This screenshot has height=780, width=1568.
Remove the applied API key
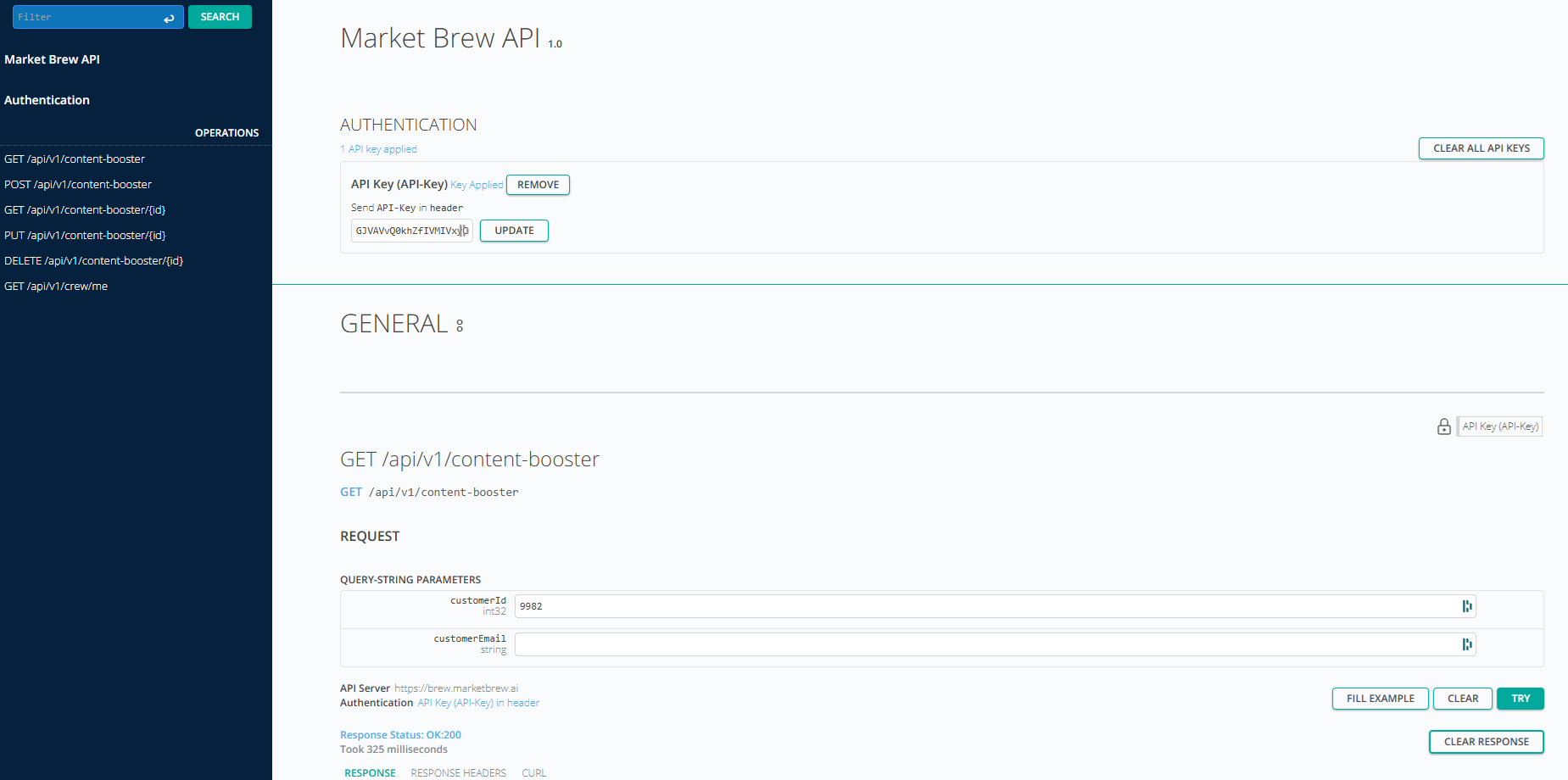pyautogui.click(x=538, y=185)
